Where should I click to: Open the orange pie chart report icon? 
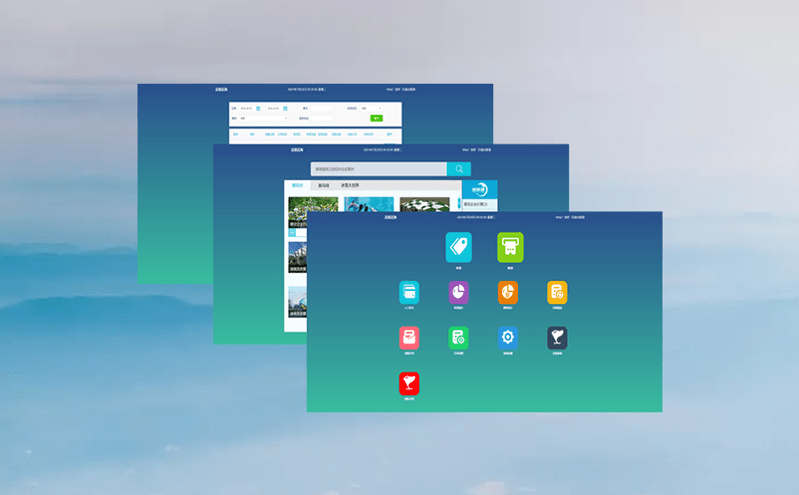(x=508, y=292)
